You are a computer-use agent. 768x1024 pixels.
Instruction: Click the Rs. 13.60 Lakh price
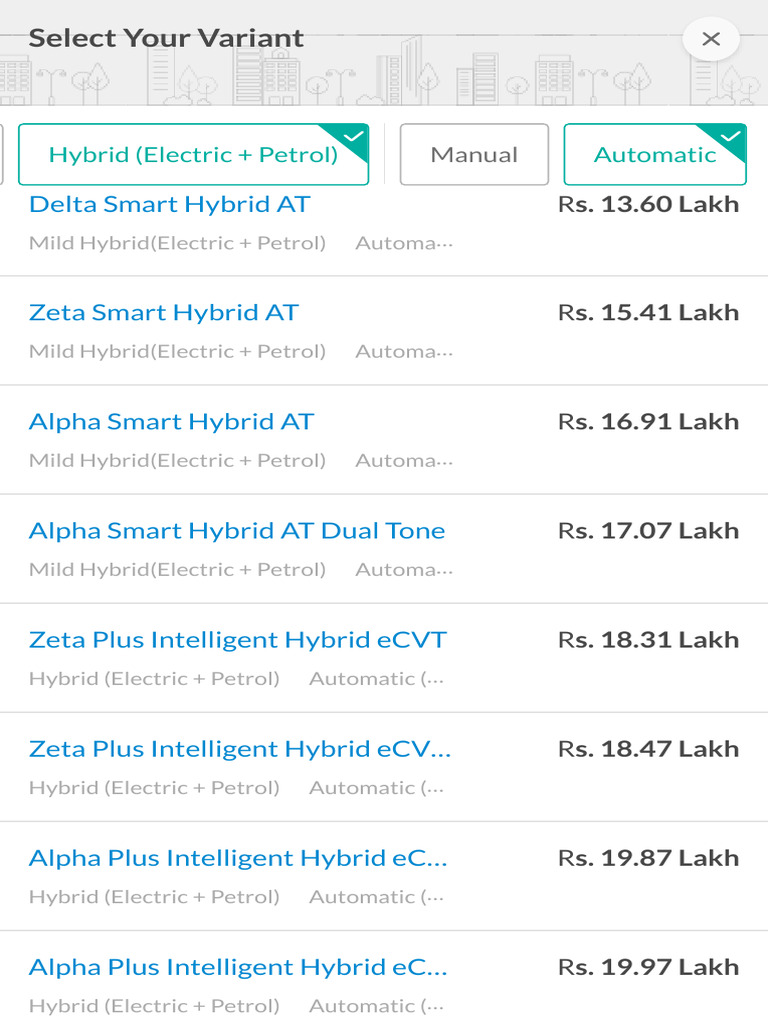pos(648,205)
